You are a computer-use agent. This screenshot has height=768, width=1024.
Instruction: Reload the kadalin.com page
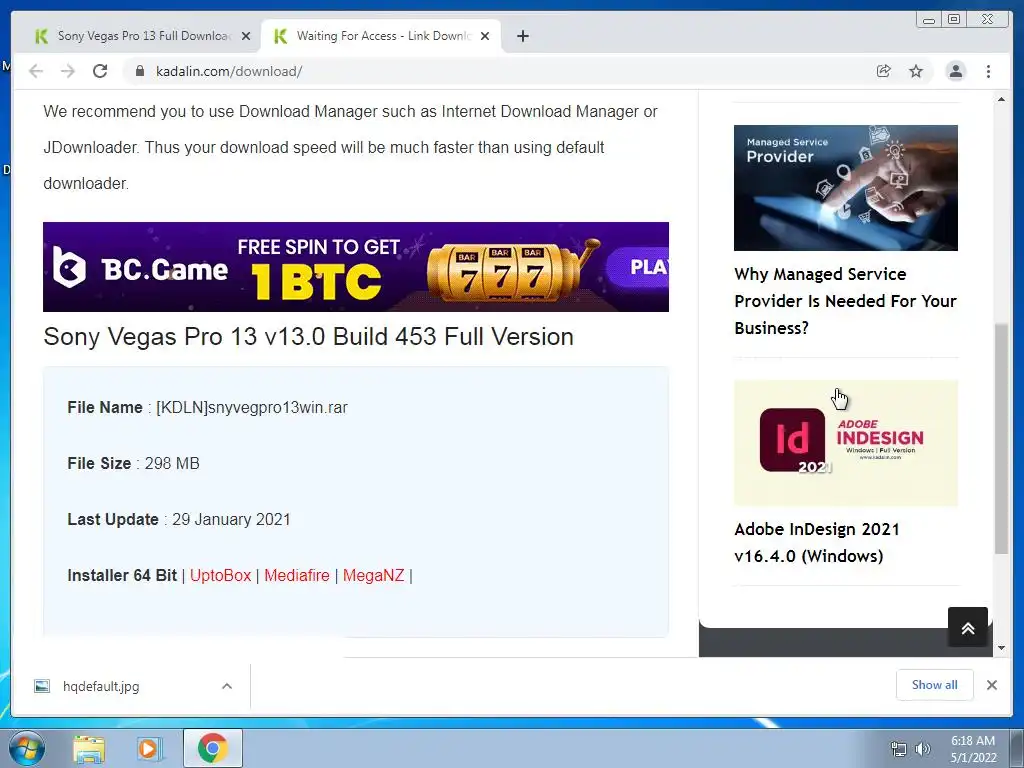click(100, 71)
